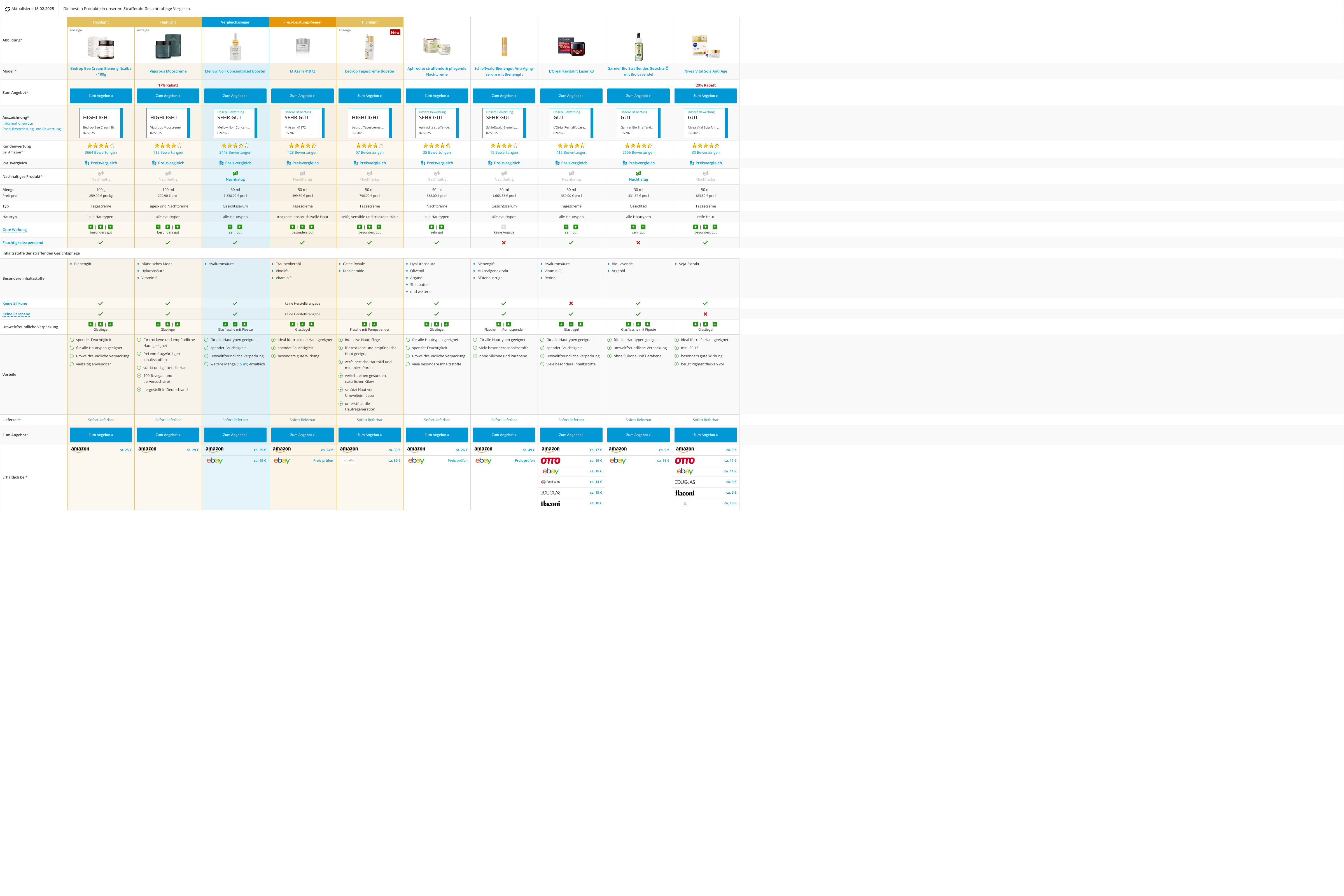Click the 'GUT' rating badge for L'Oréal Revitalift

tap(571, 123)
